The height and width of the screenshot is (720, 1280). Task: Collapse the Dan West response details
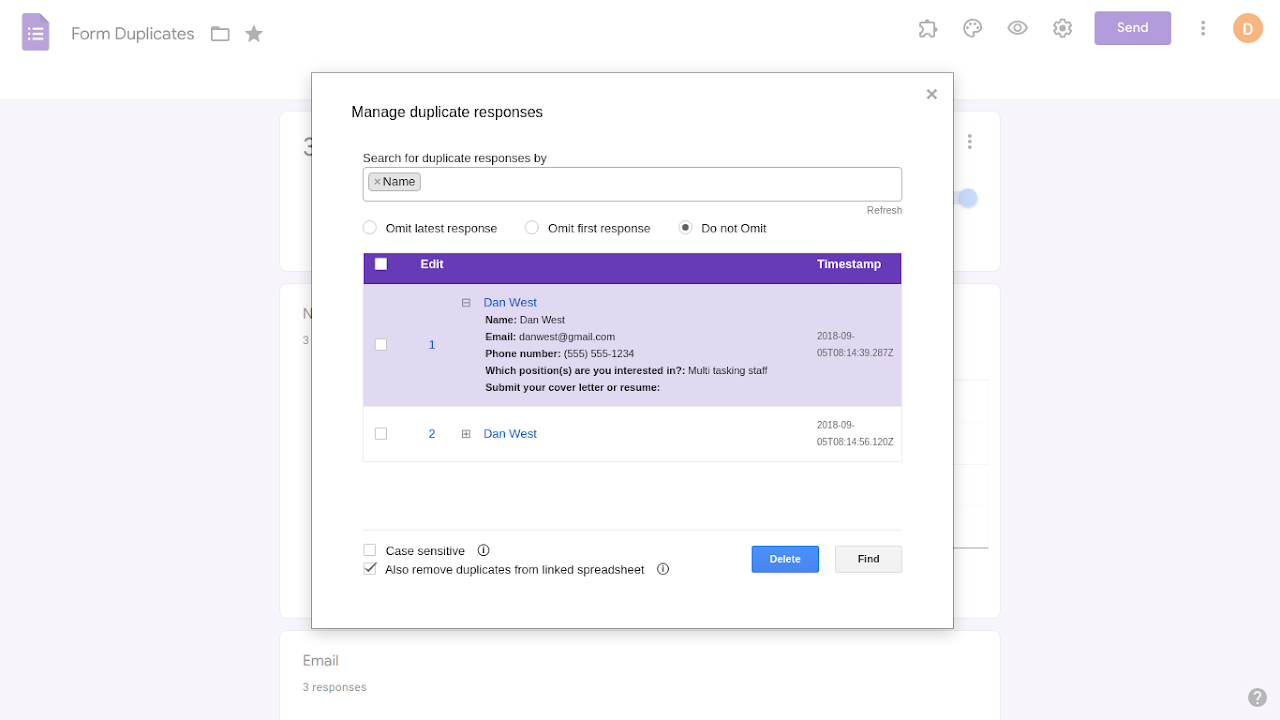(466, 302)
